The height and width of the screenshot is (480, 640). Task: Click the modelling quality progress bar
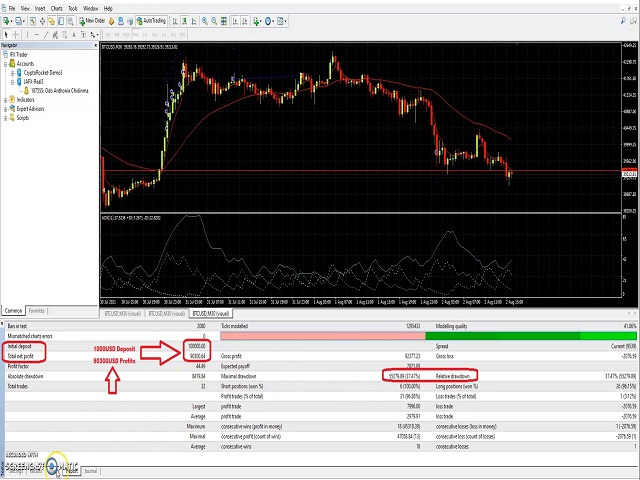tap(428, 336)
